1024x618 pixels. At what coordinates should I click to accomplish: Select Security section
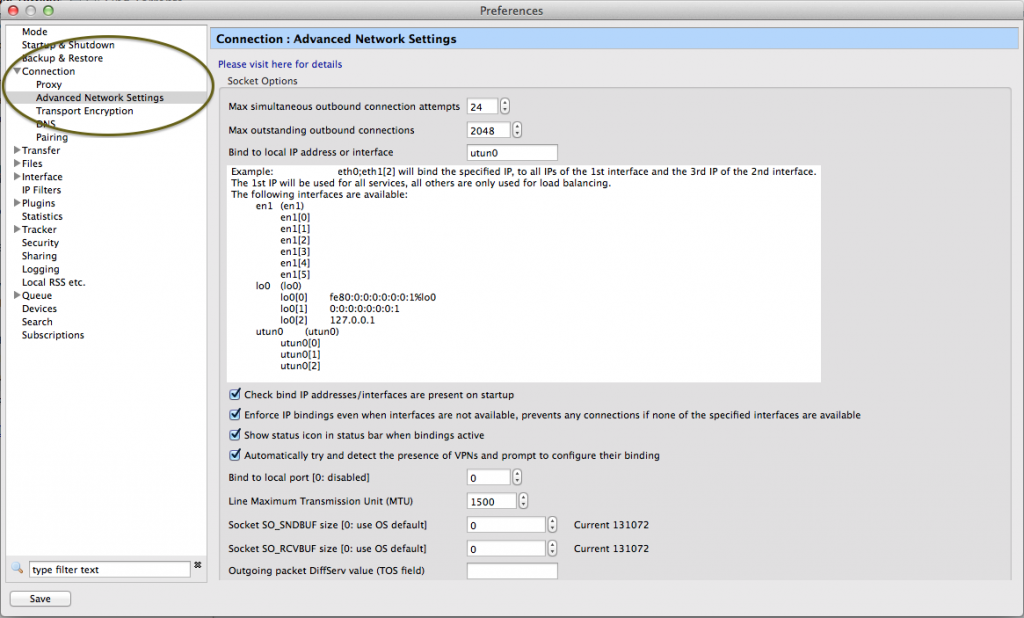point(40,242)
